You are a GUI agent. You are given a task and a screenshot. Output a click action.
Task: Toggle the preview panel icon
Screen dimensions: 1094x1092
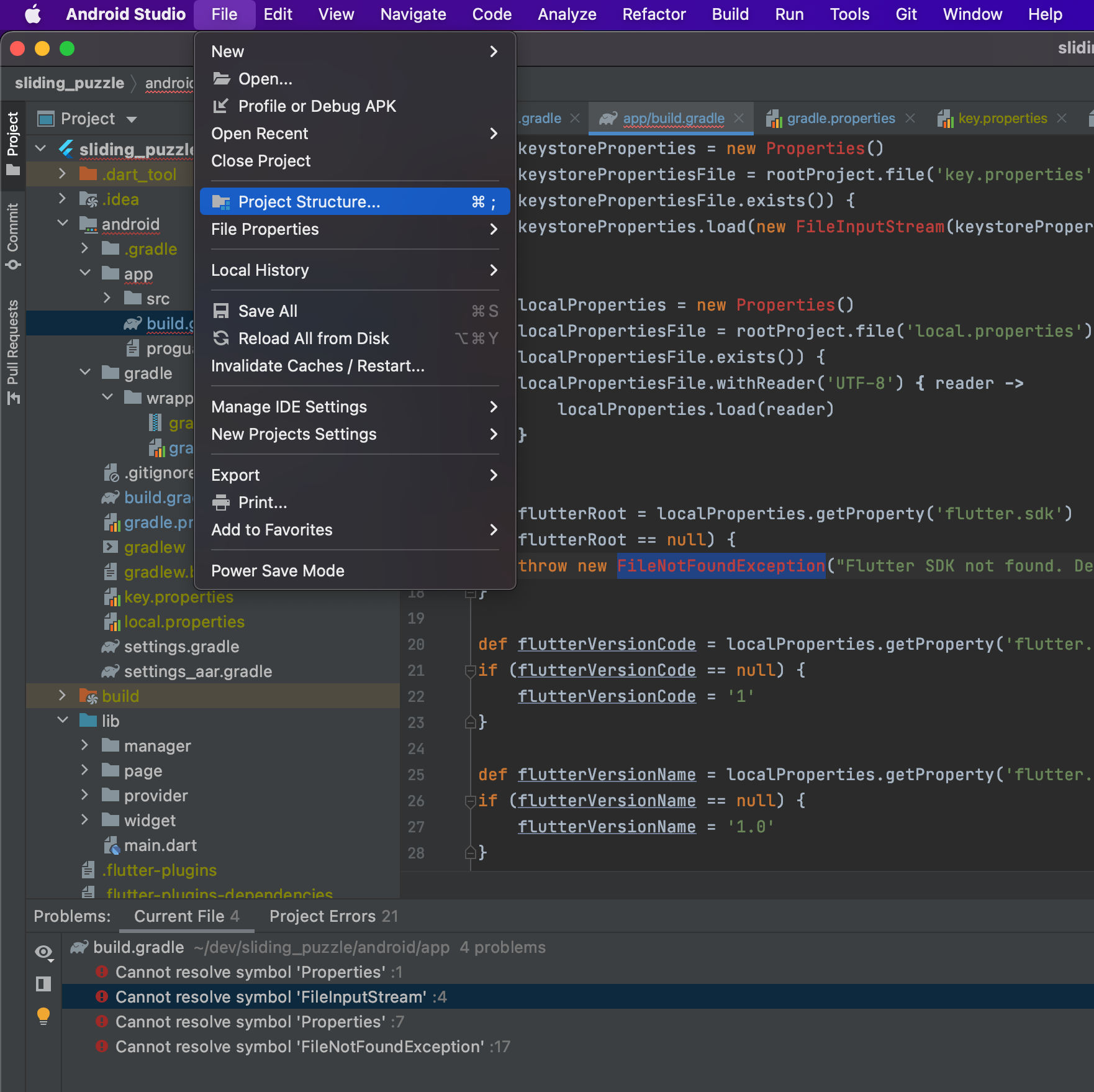tap(43, 983)
